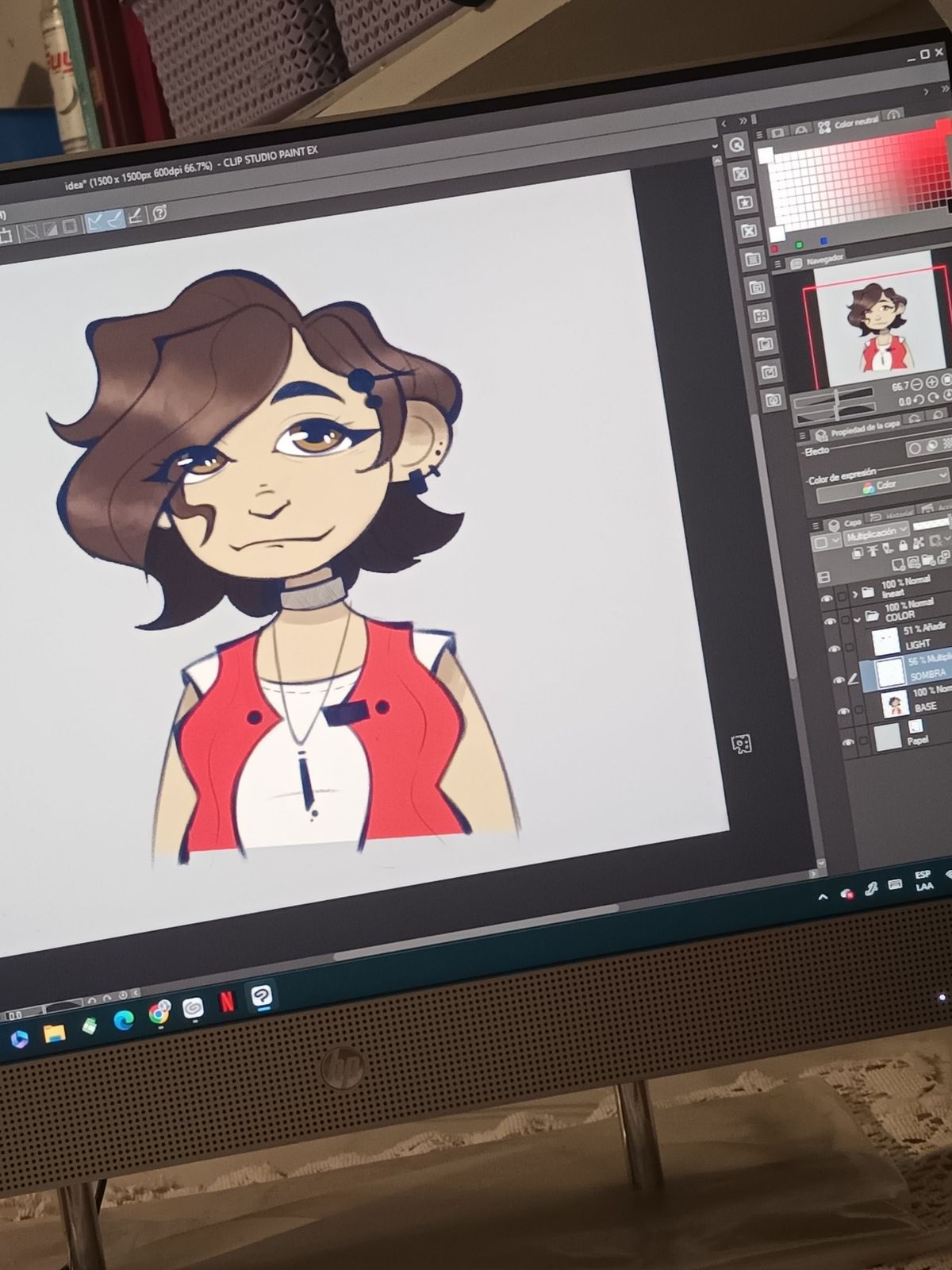Click the single left chevron above material sidebar
952x1270 pixels.
tap(724, 124)
